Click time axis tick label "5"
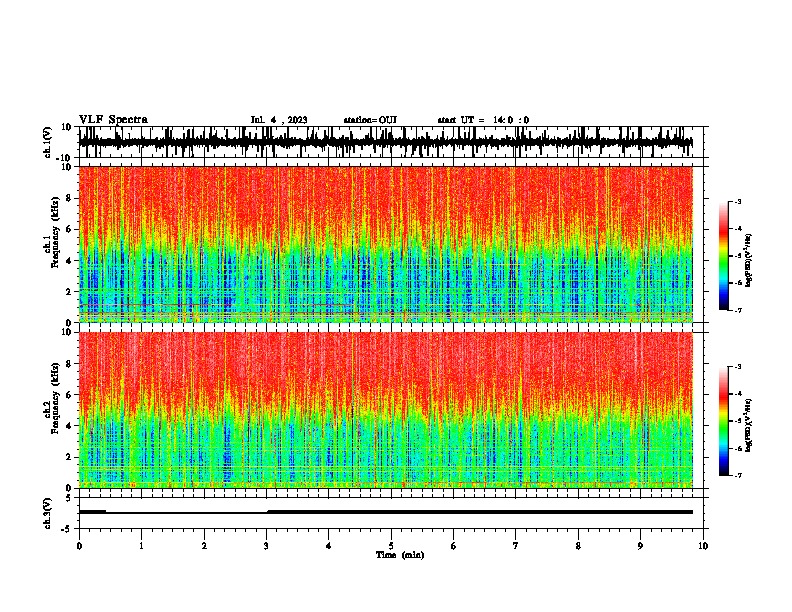 point(391,545)
